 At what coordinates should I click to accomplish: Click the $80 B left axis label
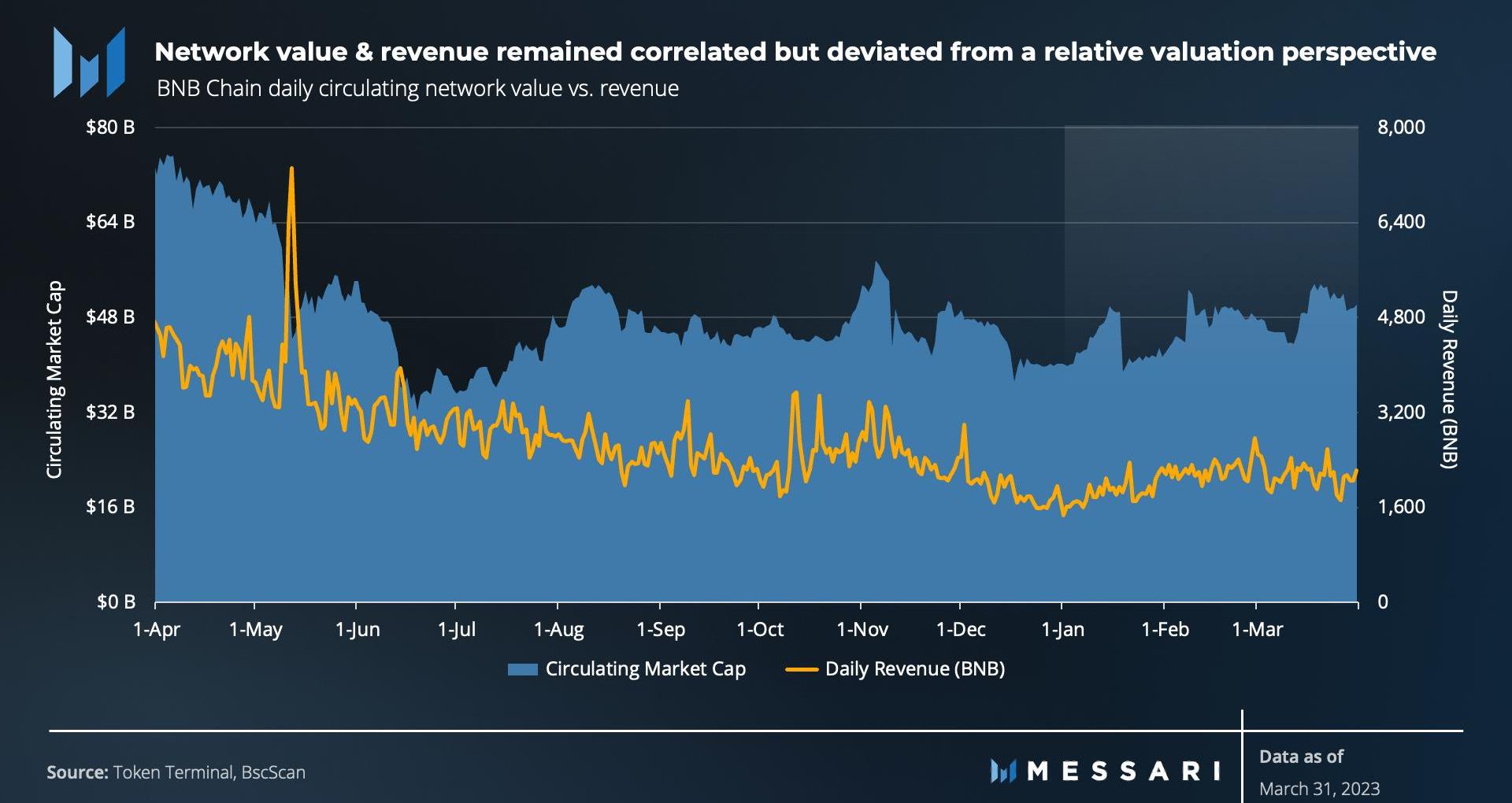[x=110, y=127]
